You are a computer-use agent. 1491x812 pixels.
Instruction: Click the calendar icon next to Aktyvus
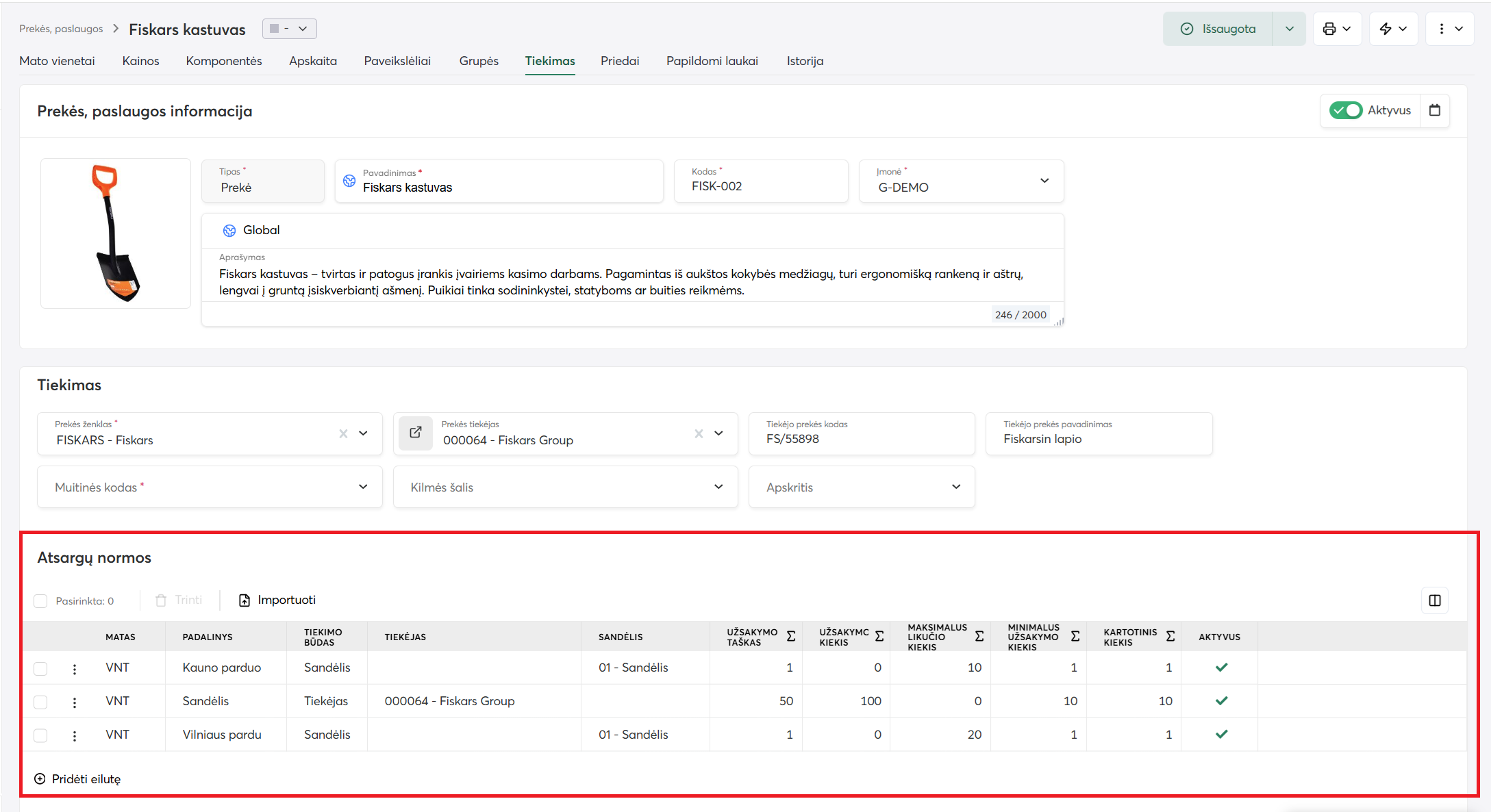coord(1435,110)
